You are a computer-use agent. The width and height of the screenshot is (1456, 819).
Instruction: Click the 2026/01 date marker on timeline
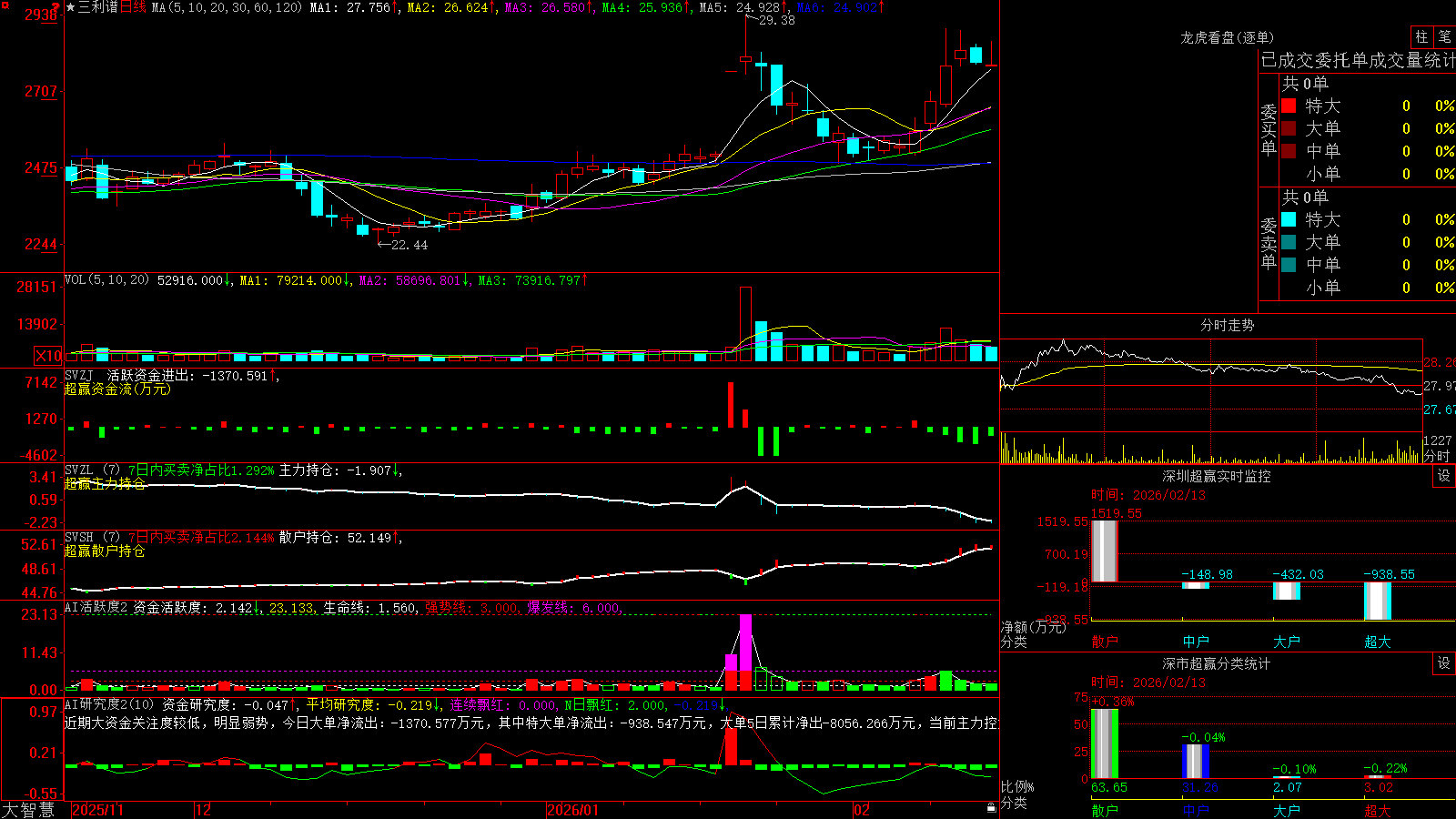coord(573,810)
